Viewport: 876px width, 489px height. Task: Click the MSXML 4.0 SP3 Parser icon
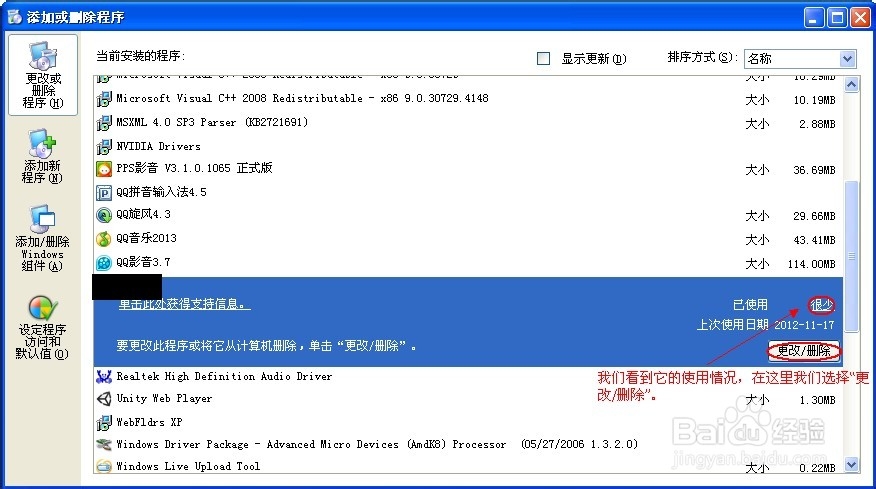pos(104,122)
